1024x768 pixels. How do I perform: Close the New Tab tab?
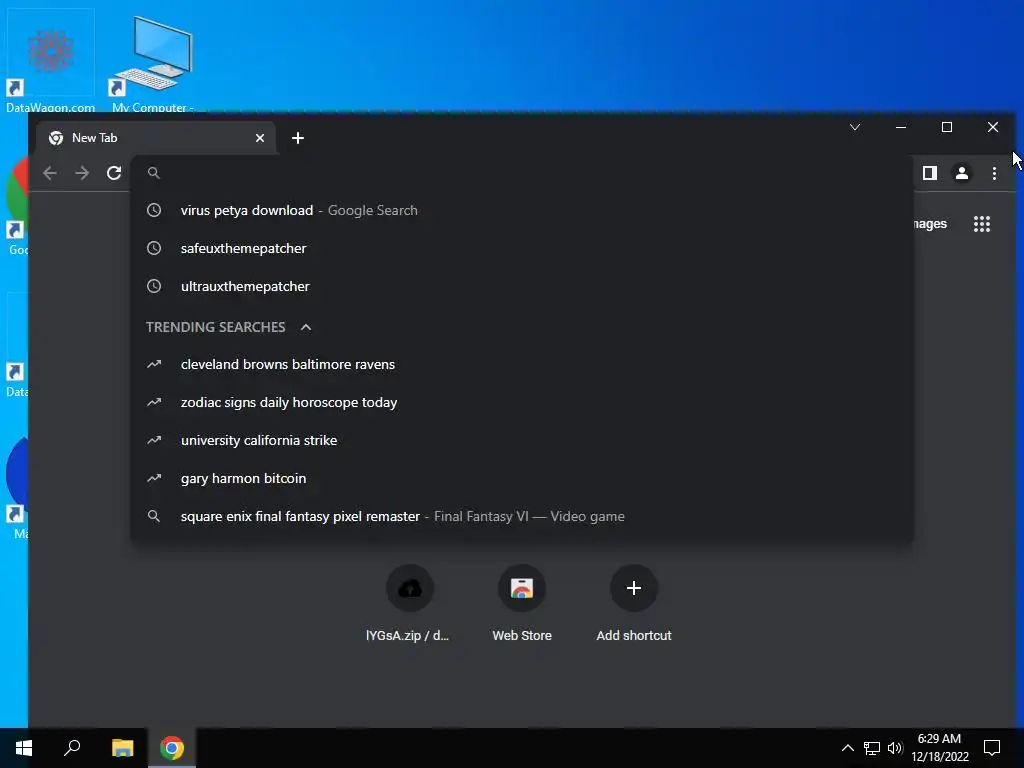click(x=260, y=138)
